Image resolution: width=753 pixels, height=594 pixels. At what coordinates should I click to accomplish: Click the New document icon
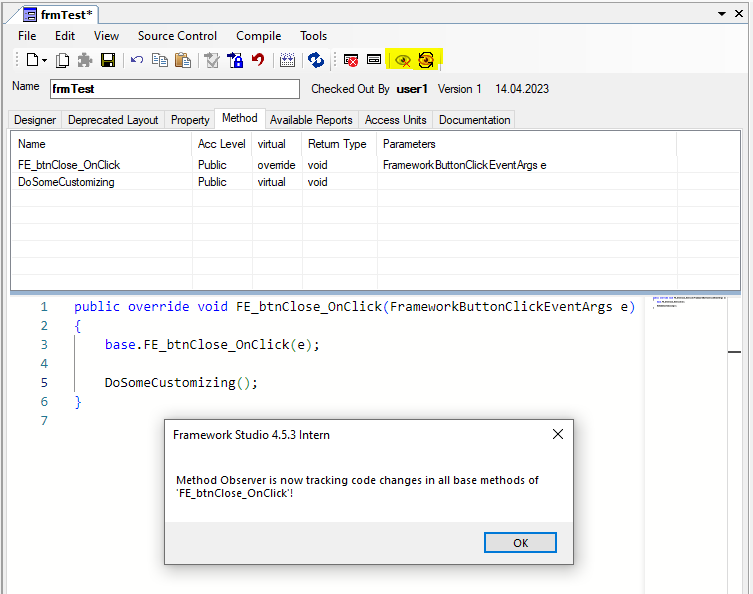[x=32, y=60]
